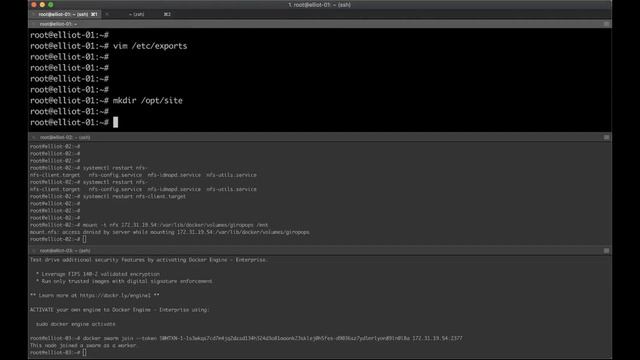
Task: Click the prompt cursor in the elliot-02 pane
Action: click(84, 239)
